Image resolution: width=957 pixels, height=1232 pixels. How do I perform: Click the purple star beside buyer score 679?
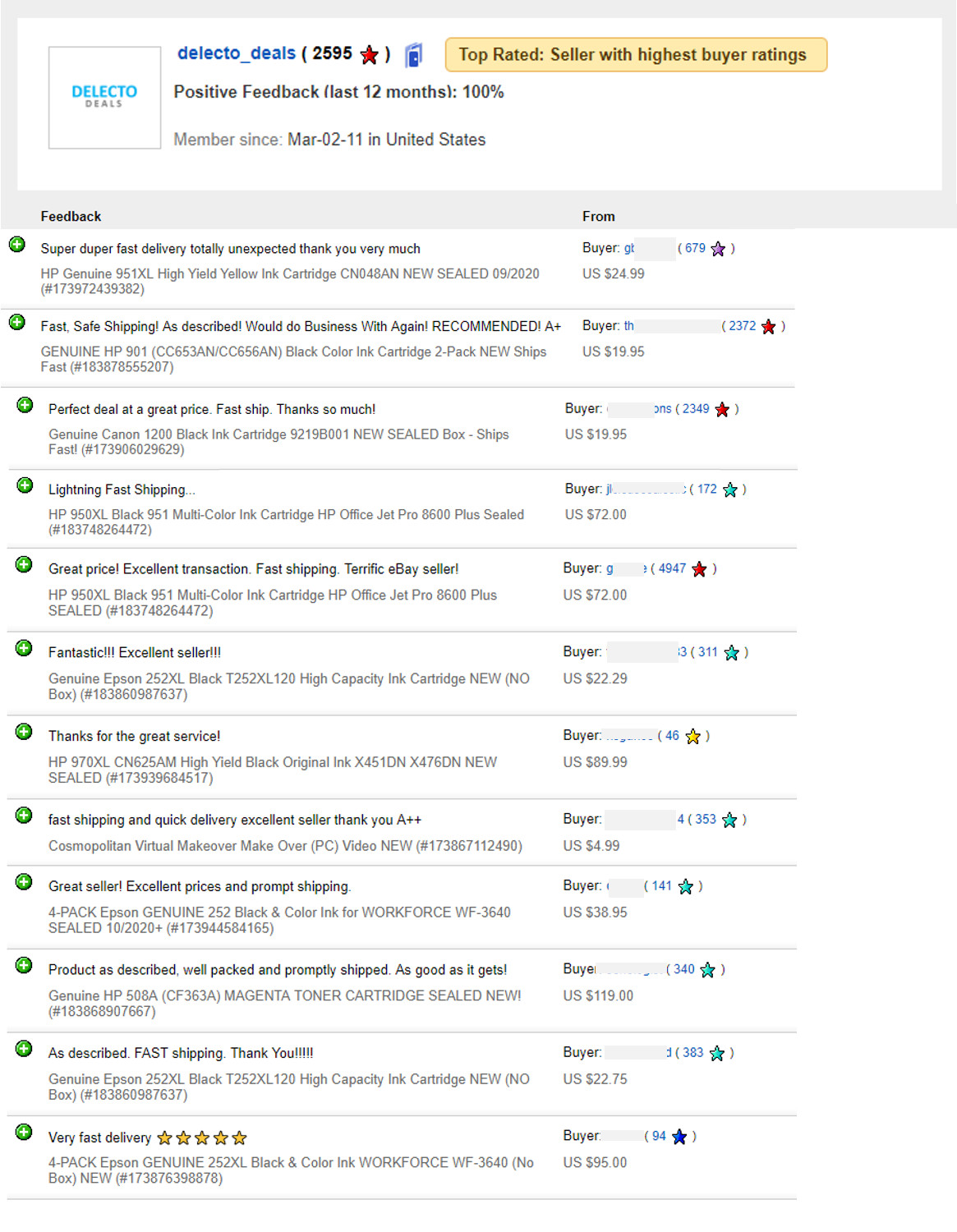tap(718, 249)
